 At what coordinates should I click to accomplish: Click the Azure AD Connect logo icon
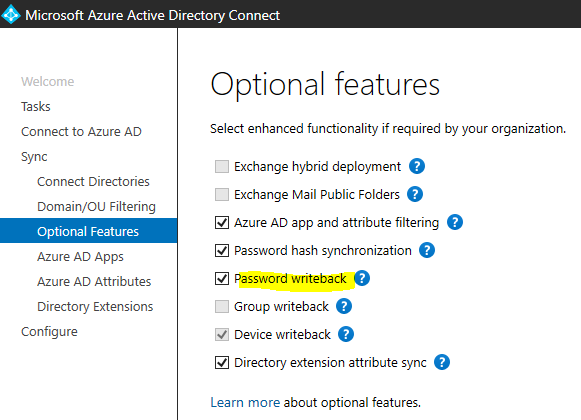11,14
